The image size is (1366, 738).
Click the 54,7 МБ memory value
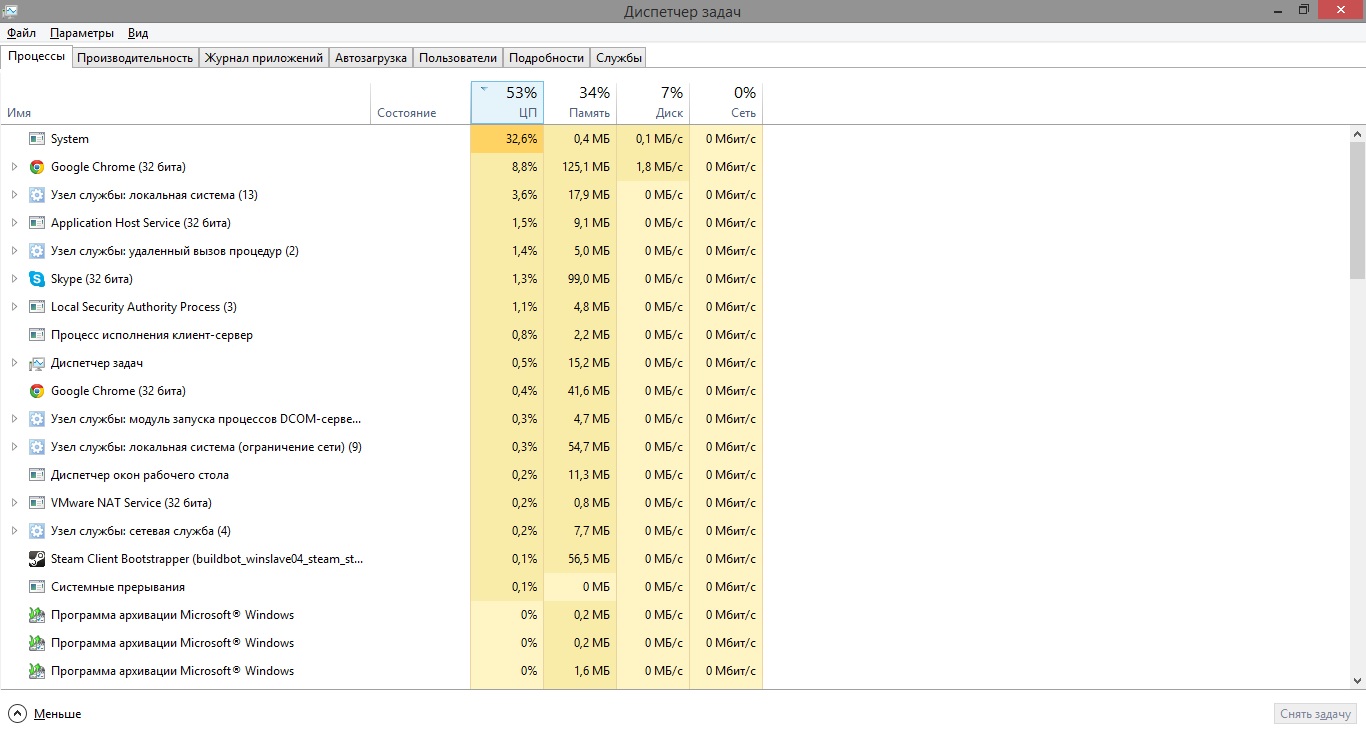[580, 447]
